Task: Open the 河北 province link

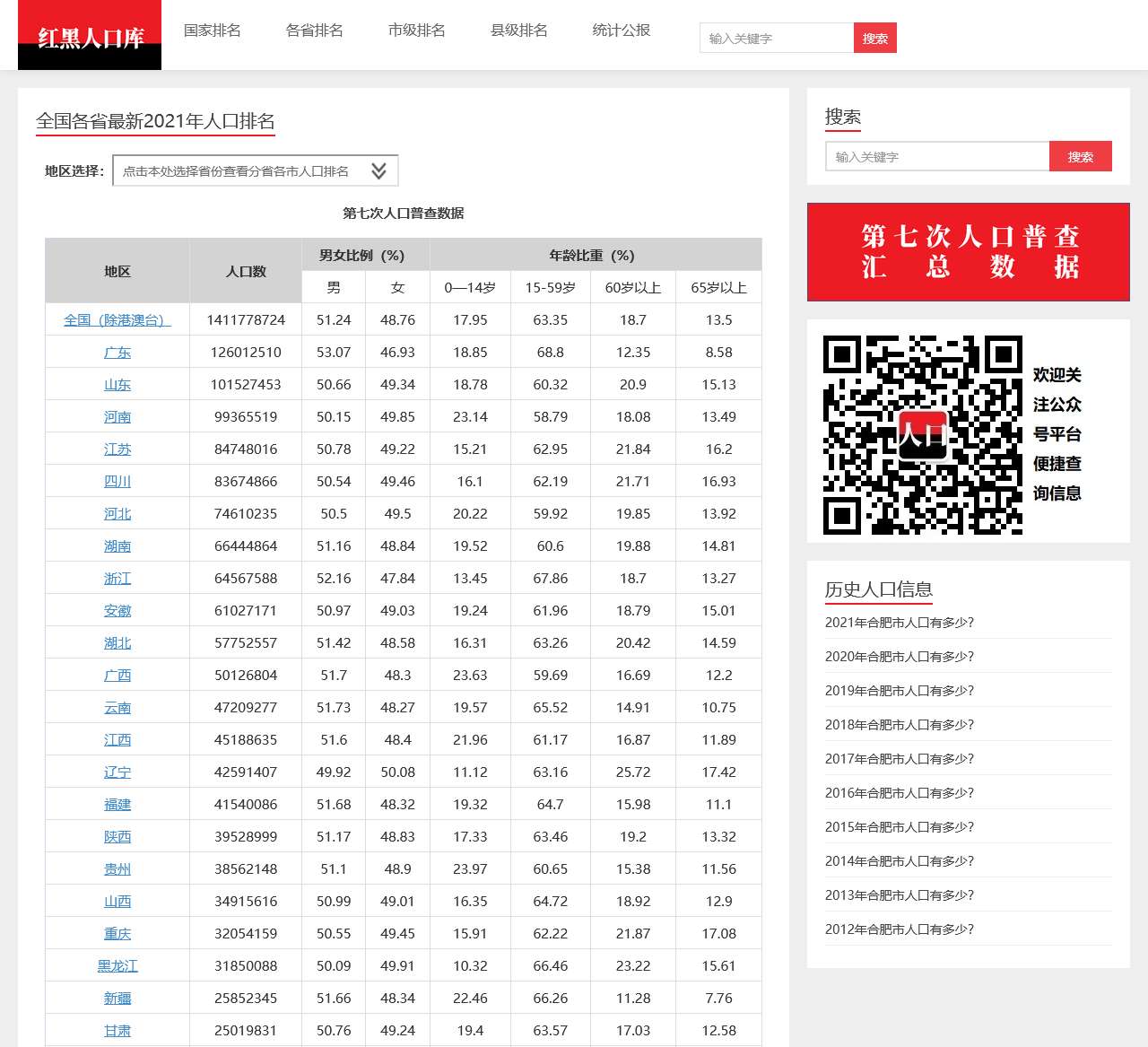Action: pos(117,514)
